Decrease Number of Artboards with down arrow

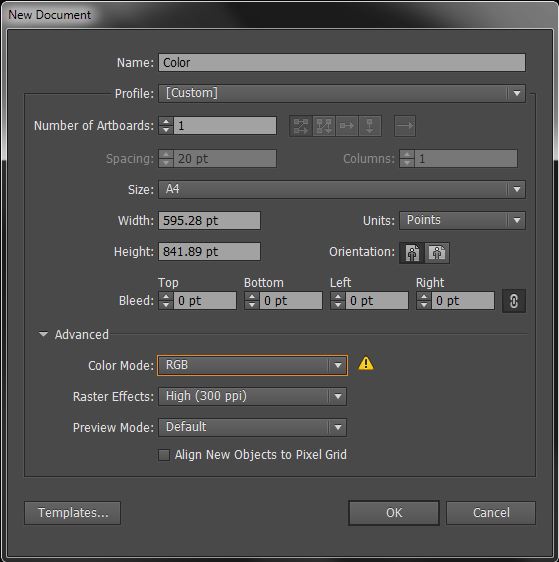pyautogui.click(x=166, y=130)
